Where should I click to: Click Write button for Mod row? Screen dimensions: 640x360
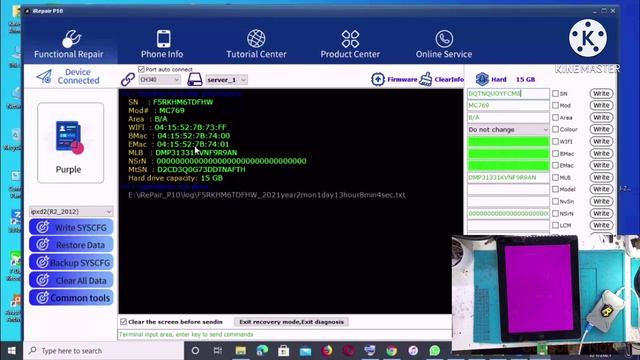pos(601,105)
